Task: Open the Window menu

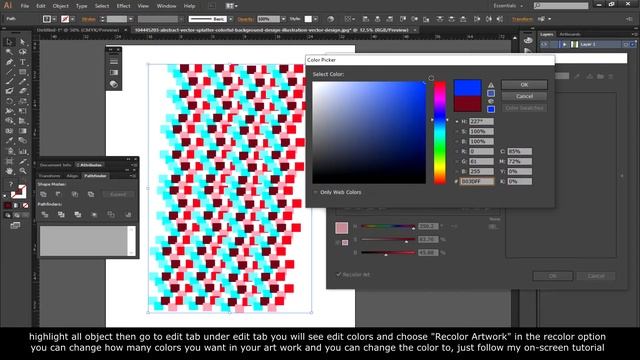Action: click(x=167, y=6)
